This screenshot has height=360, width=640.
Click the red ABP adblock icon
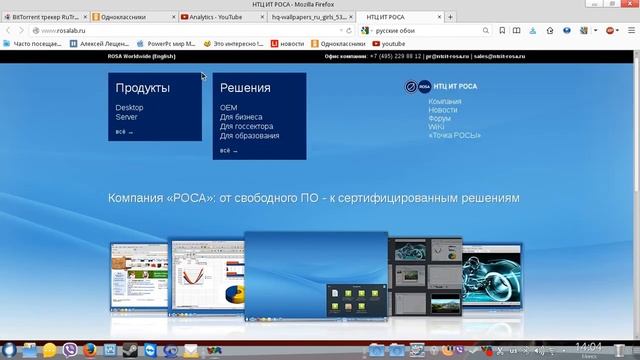pos(610,31)
